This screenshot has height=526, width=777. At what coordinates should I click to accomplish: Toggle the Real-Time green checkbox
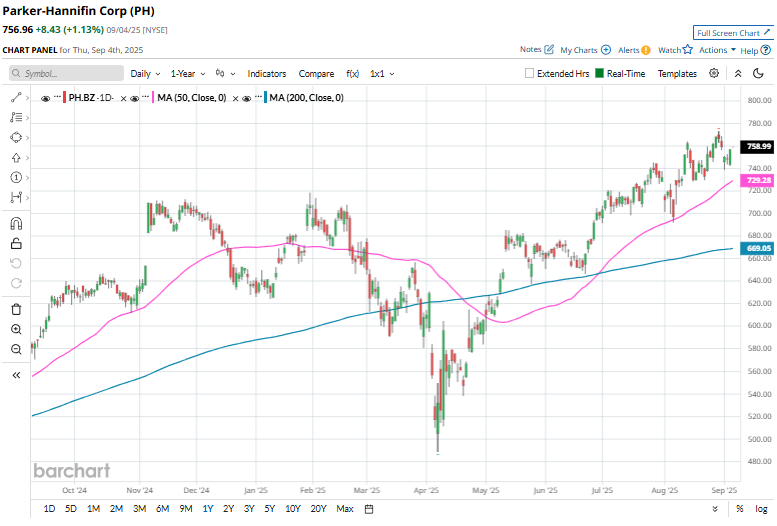[x=599, y=73]
